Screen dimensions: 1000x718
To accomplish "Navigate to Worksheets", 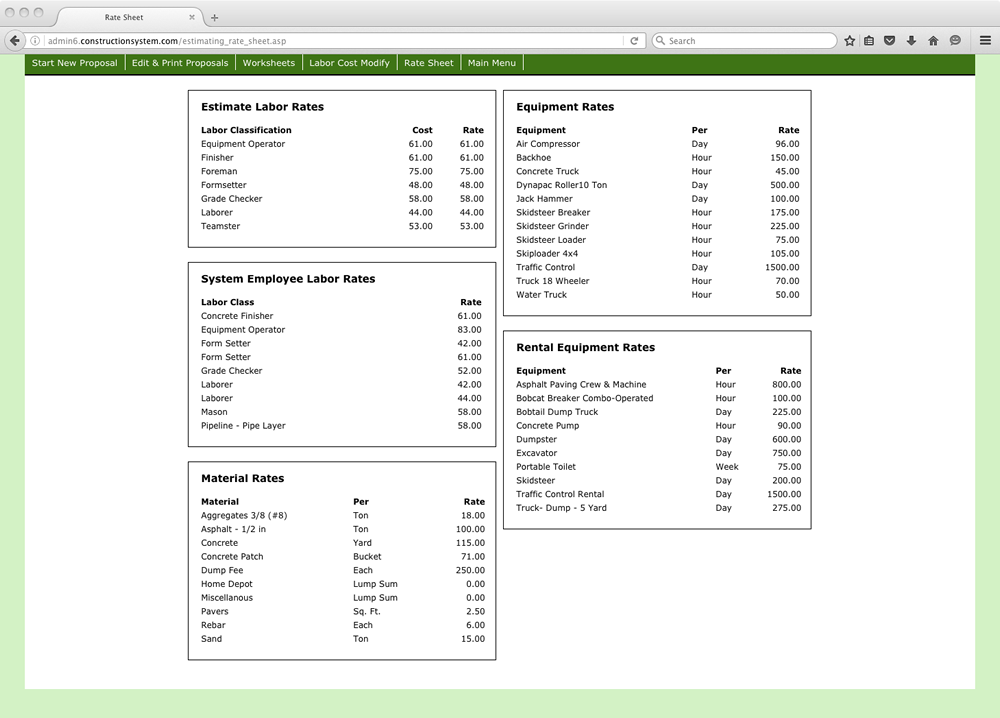I will (x=268, y=62).
